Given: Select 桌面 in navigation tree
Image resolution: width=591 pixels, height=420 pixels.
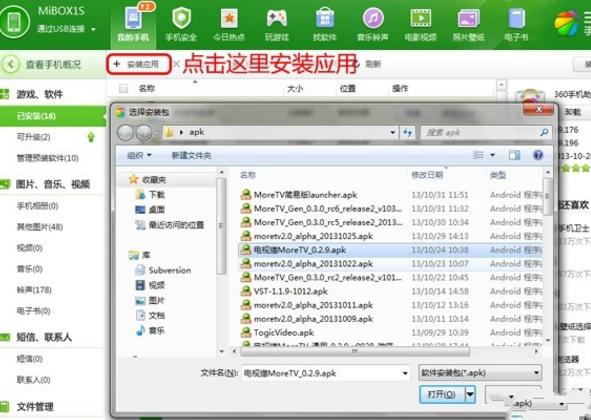Looking at the screenshot, I should click(156, 210).
